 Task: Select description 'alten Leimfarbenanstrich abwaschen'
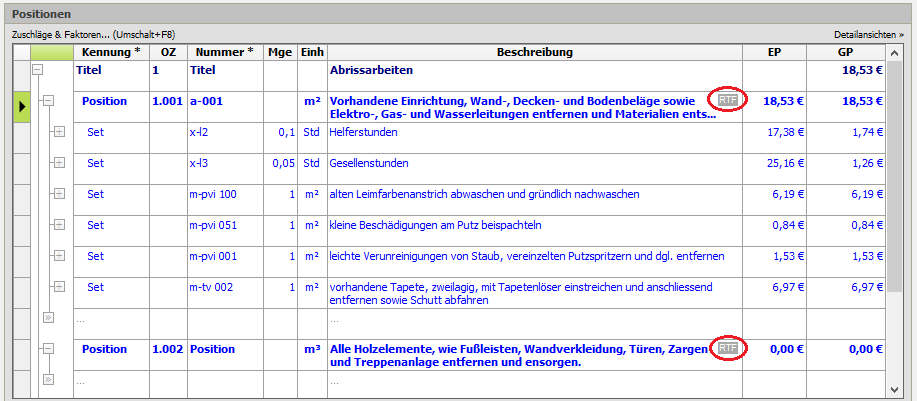tap(535, 200)
